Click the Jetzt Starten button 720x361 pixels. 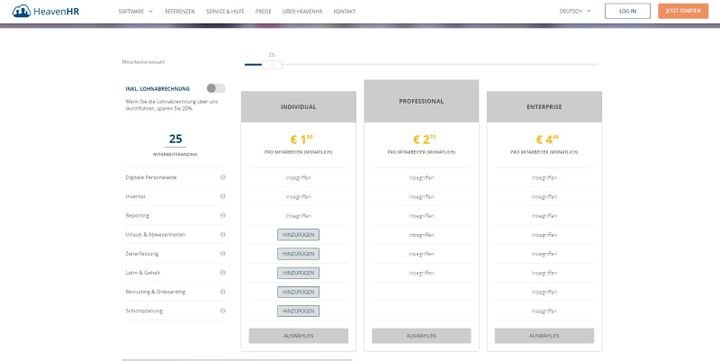point(683,11)
